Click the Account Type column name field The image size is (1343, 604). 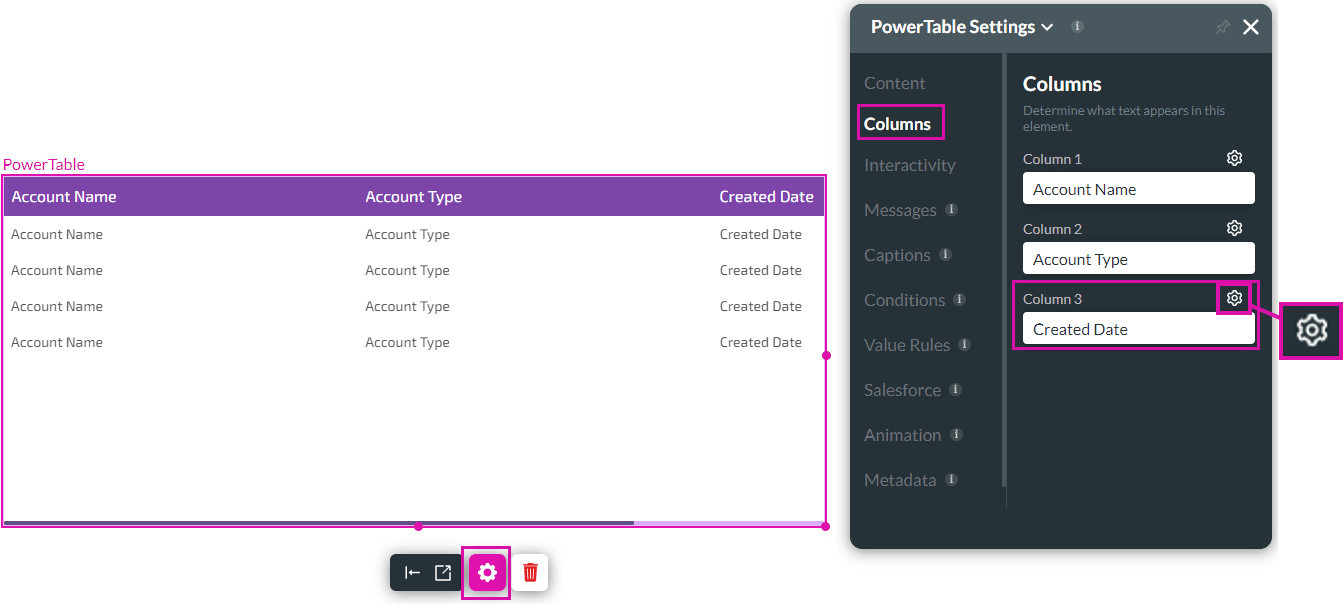click(1138, 258)
